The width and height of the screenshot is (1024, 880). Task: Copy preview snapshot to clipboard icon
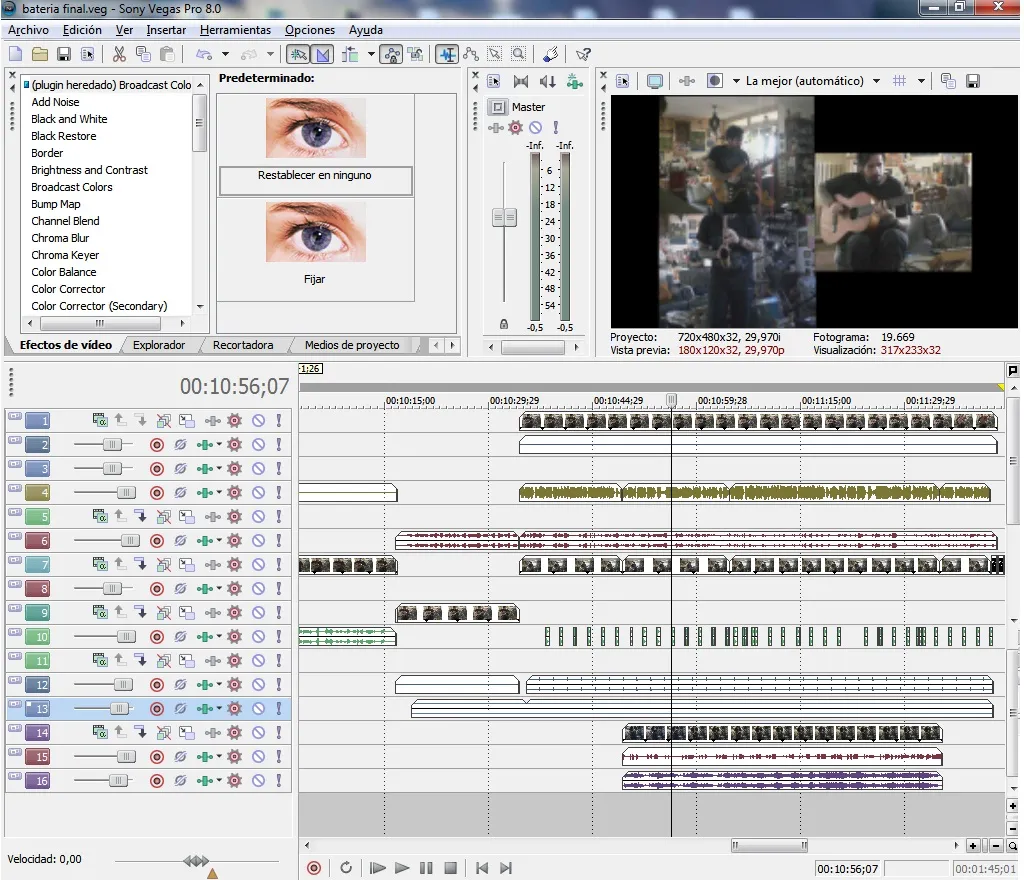point(948,81)
